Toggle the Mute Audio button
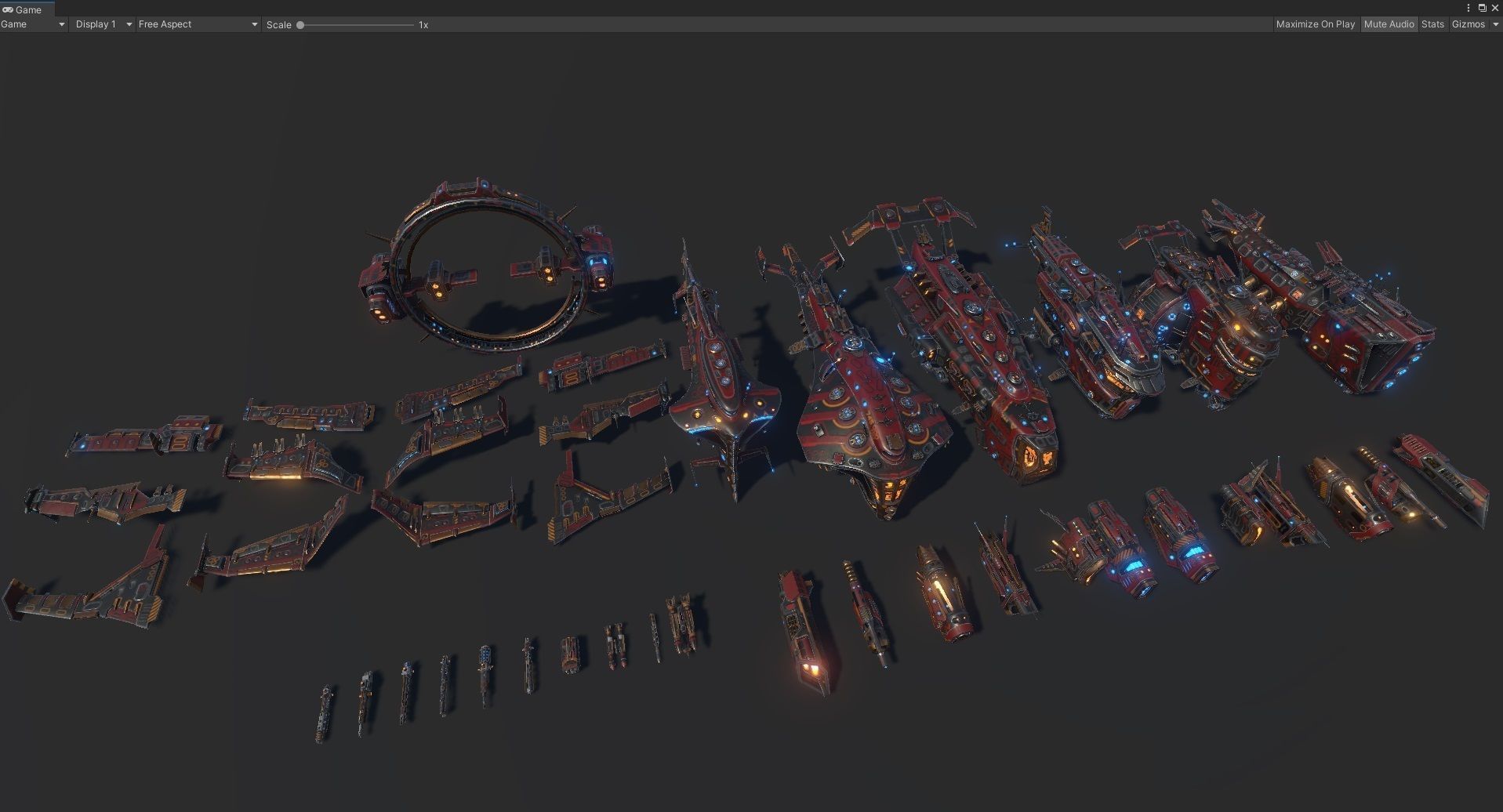This screenshot has height=812, width=1503. point(1389,24)
